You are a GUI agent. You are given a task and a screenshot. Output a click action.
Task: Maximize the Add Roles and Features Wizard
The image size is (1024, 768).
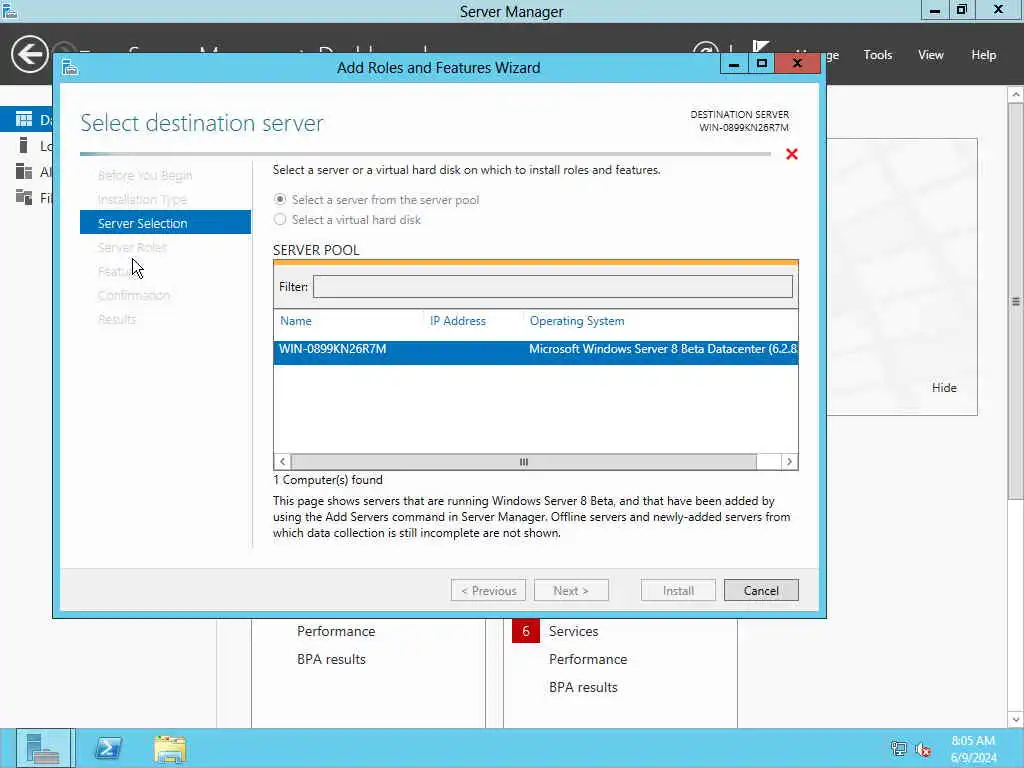click(x=761, y=63)
